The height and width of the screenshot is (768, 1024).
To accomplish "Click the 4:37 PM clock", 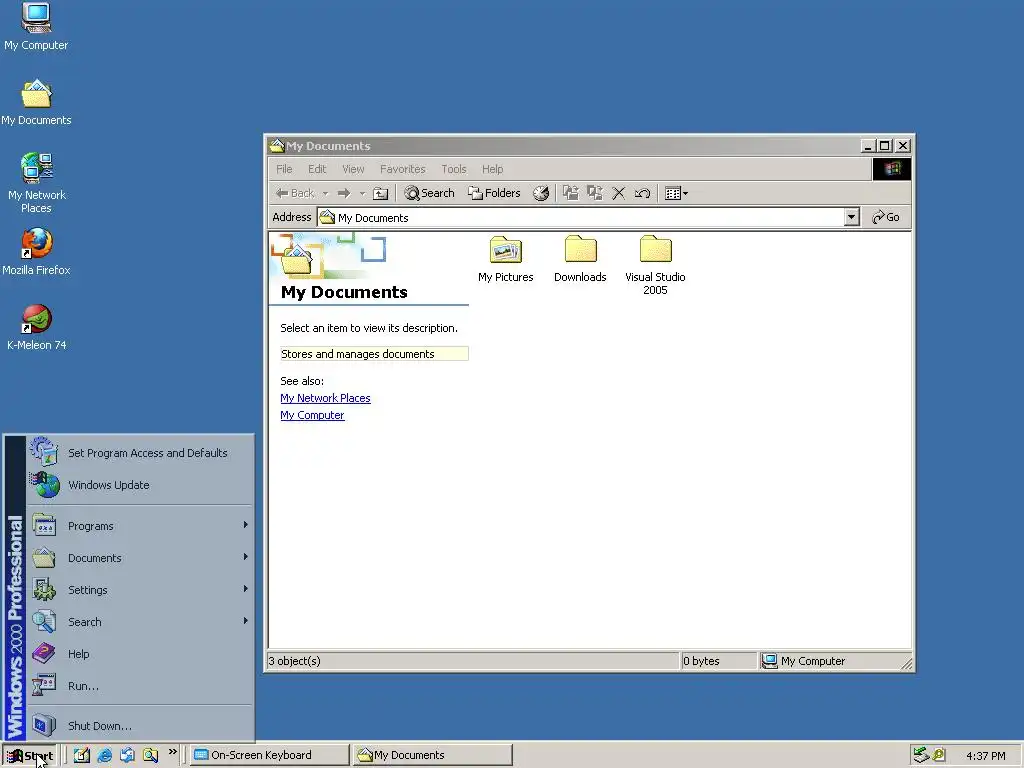I will [985, 756].
